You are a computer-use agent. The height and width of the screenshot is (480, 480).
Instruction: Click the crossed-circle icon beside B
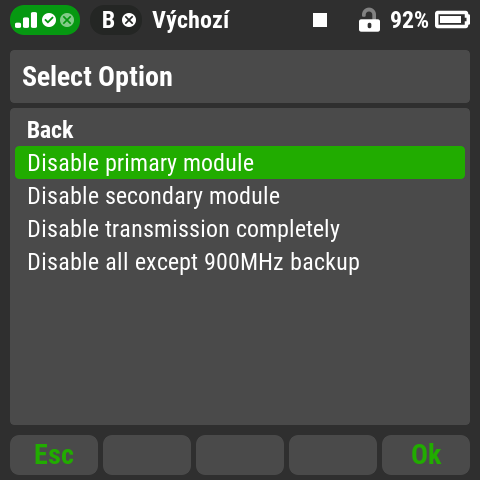(129, 20)
